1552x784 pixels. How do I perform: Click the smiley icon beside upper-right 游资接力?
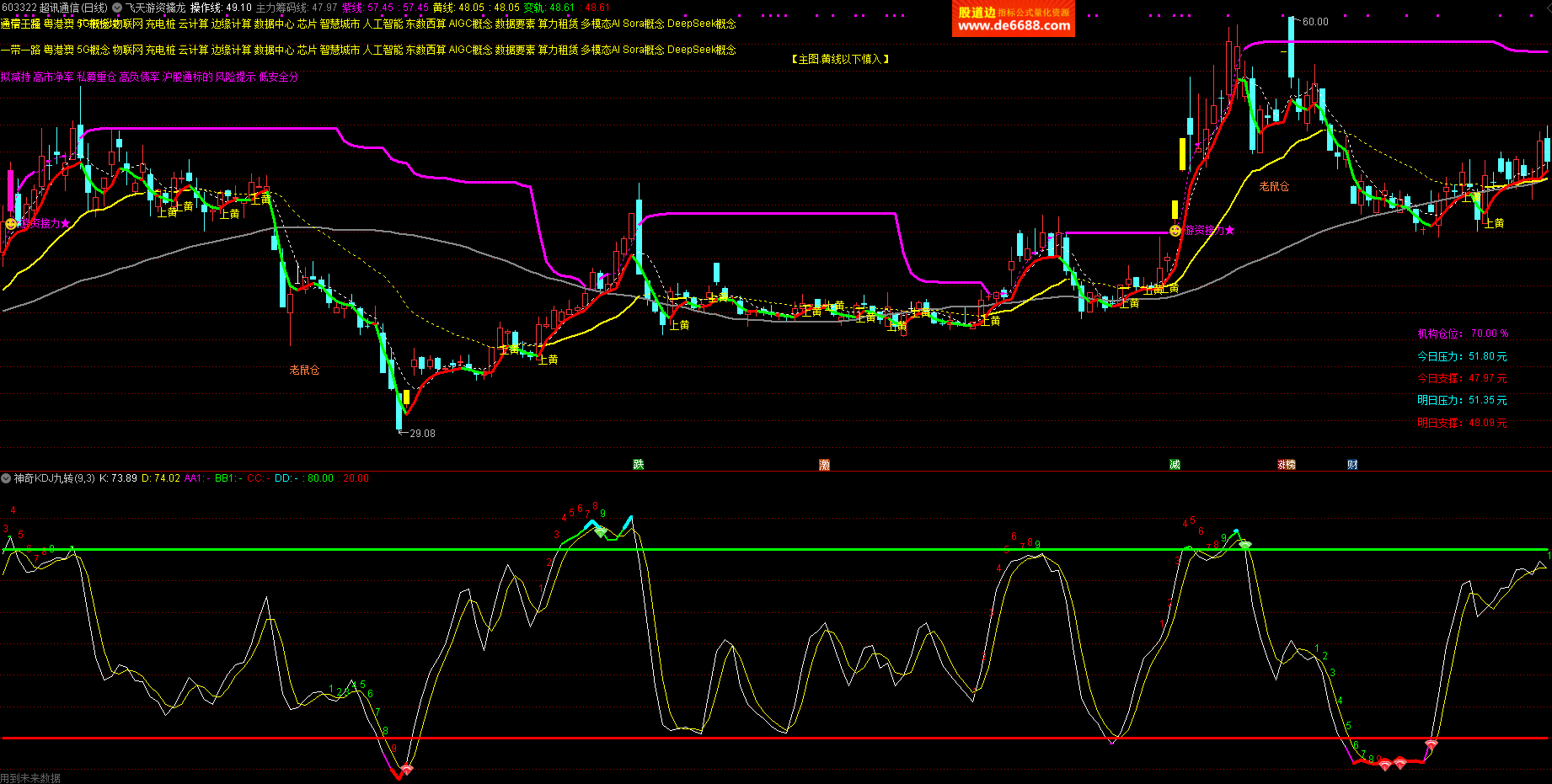pos(1175,231)
